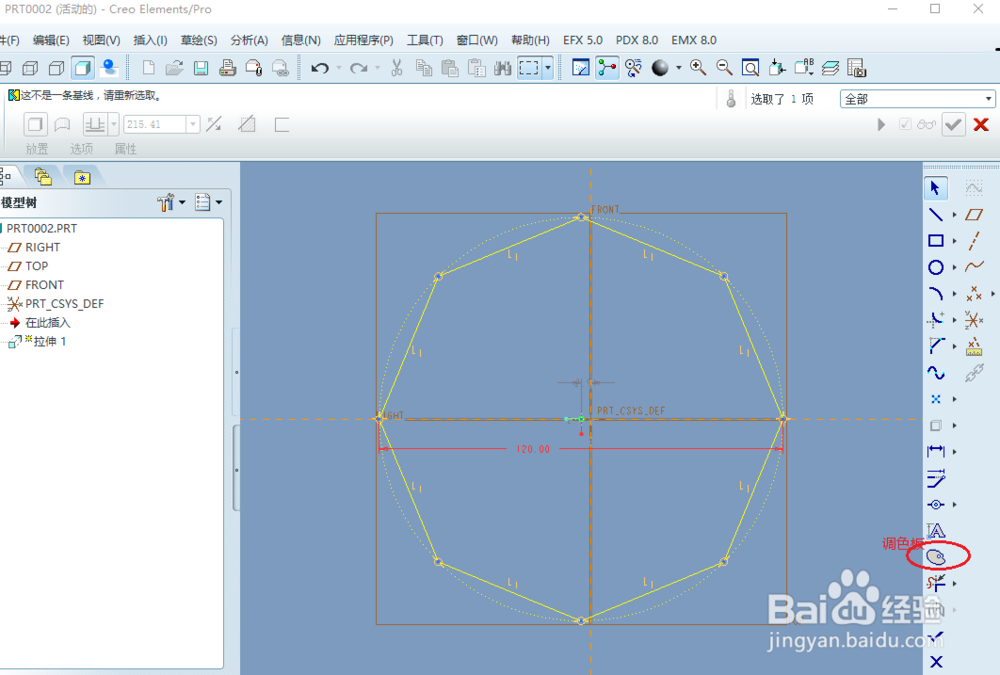Click the Refit view icon
This screenshot has height=675, width=1000.
(x=751, y=68)
